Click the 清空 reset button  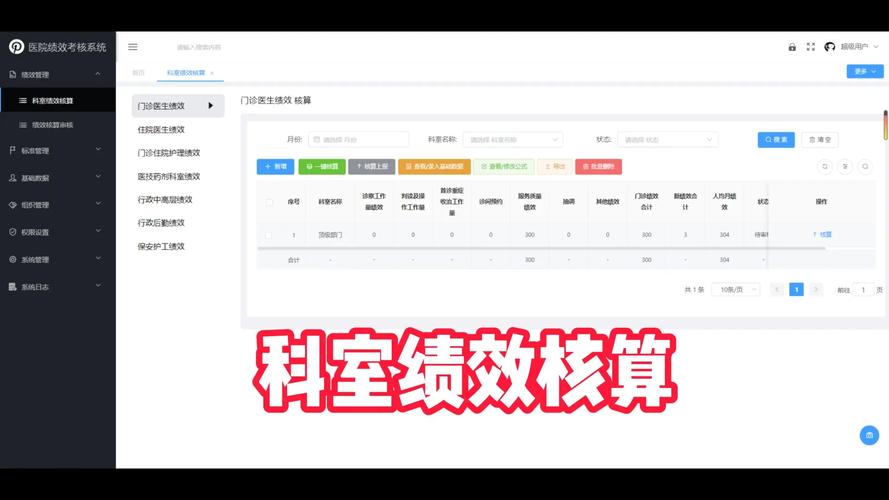point(820,139)
